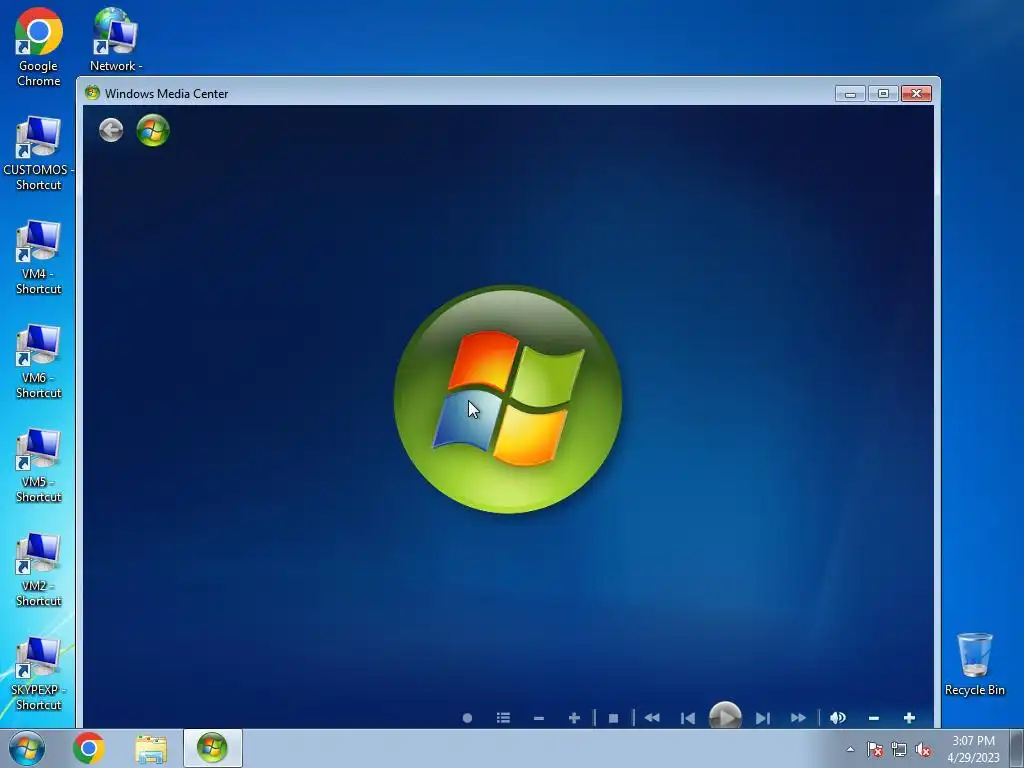Select the SKYPEXP shortcut icon
The height and width of the screenshot is (768, 1024).
click(39, 673)
